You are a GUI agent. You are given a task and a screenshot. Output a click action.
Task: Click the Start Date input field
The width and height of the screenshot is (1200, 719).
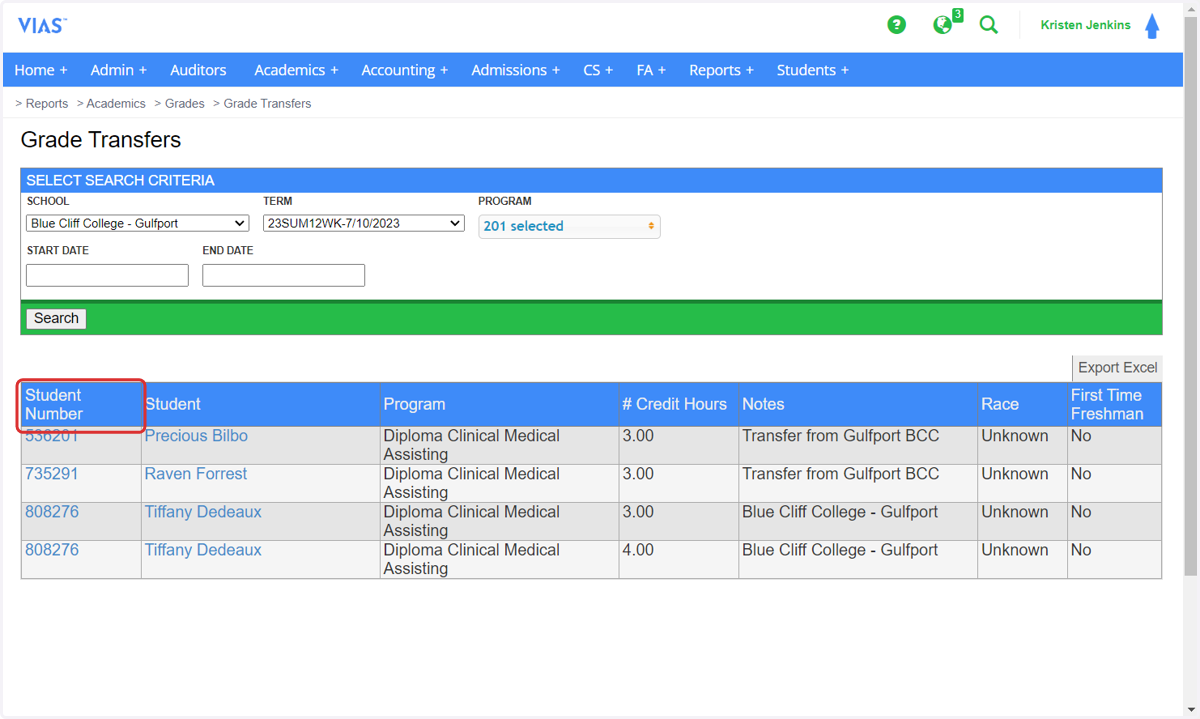tap(107, 275)
